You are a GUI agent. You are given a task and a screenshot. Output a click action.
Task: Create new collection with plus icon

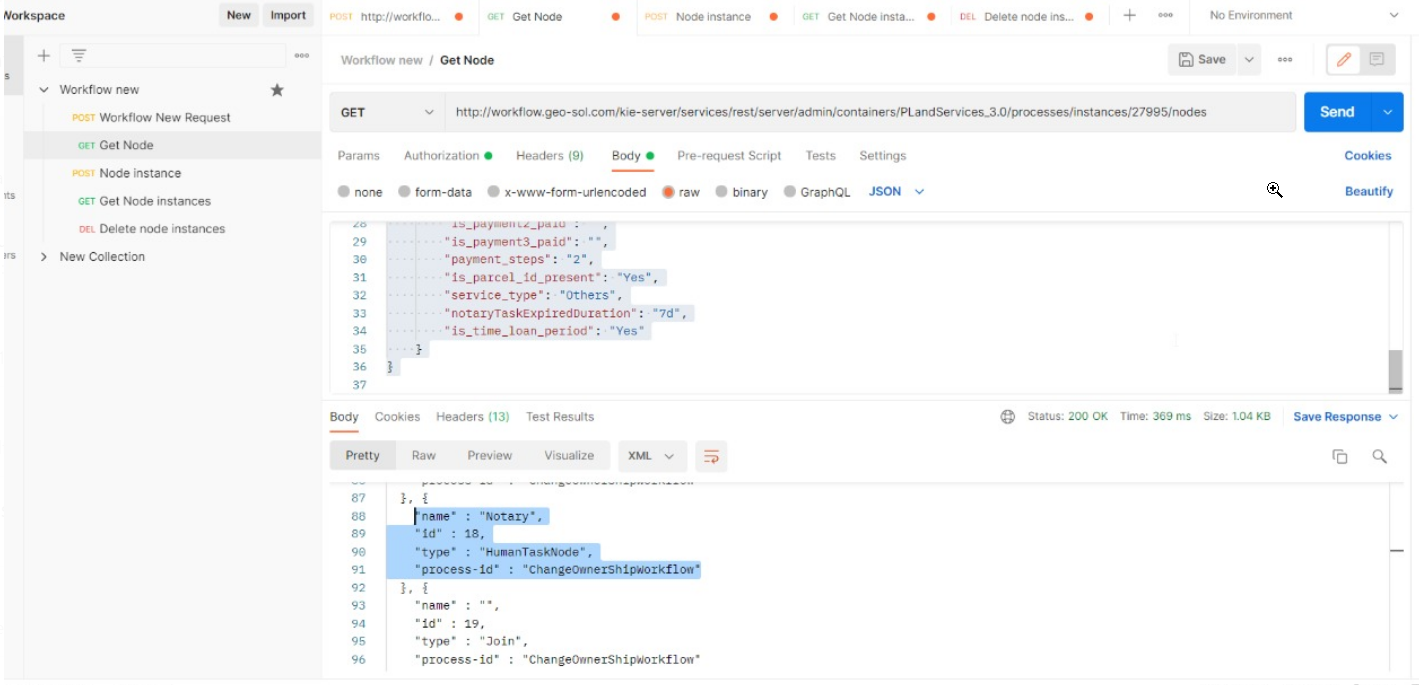(x=43, y=56)
